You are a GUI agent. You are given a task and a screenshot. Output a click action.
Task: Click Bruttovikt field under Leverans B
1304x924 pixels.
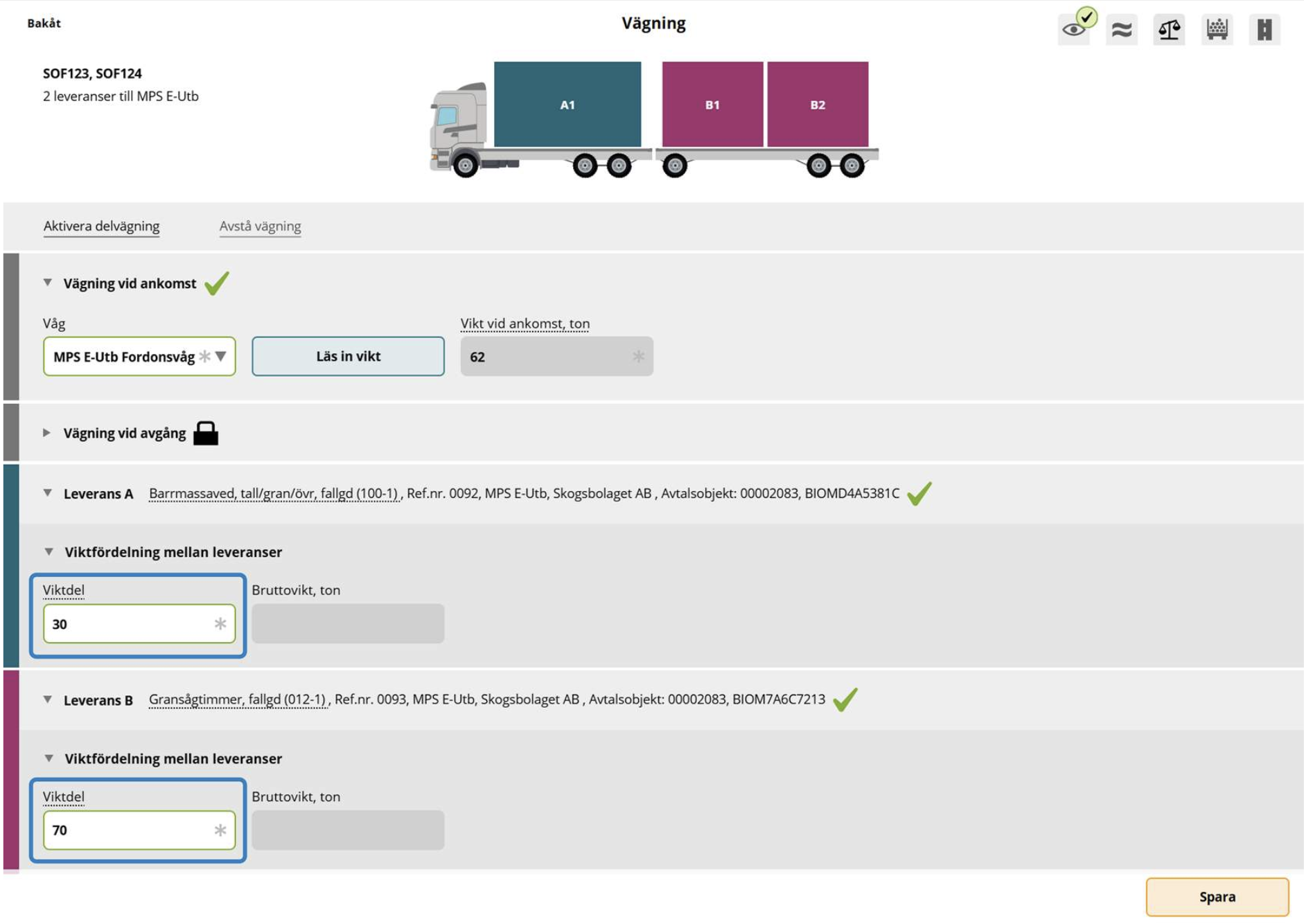point(348,830)
